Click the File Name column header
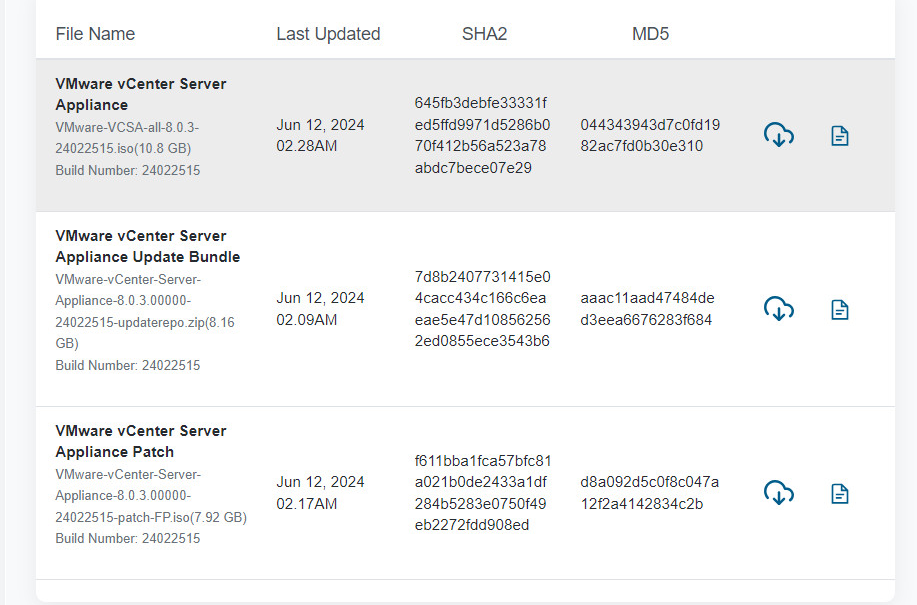 click(x=95, y=34)
